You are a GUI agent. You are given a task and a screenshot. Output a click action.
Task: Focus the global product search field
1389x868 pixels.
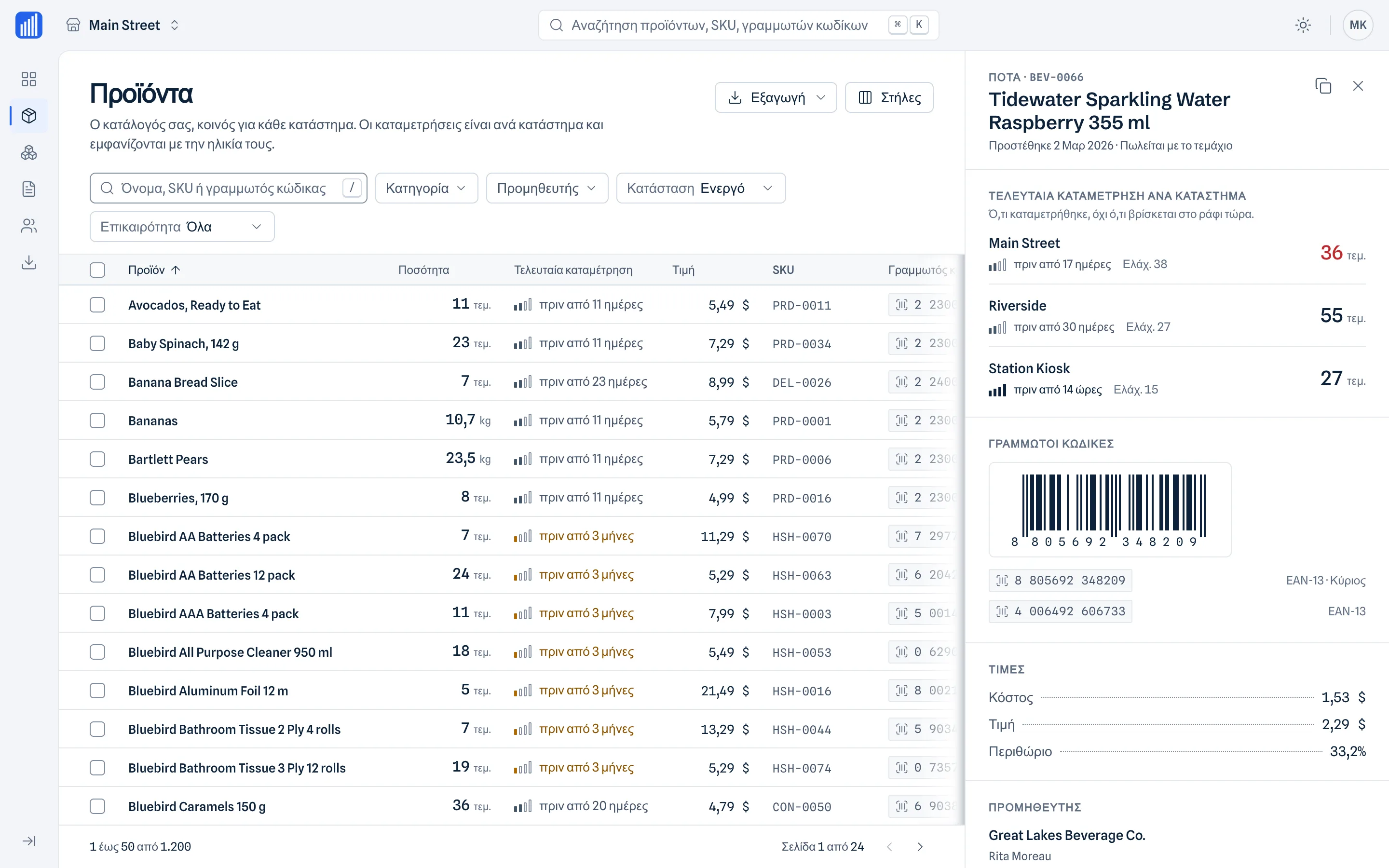(x=738, y=25)
